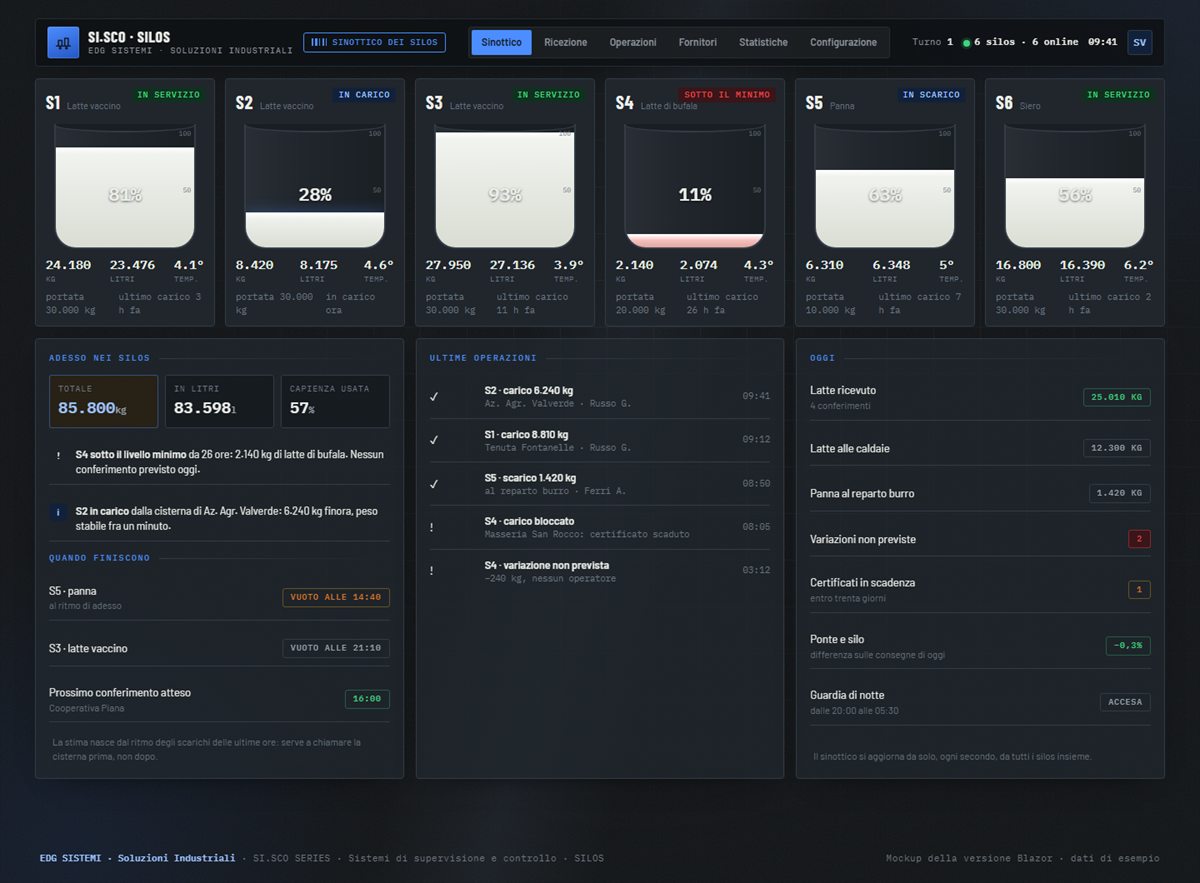Switch to the Statistiche tab

coord(763,42)
